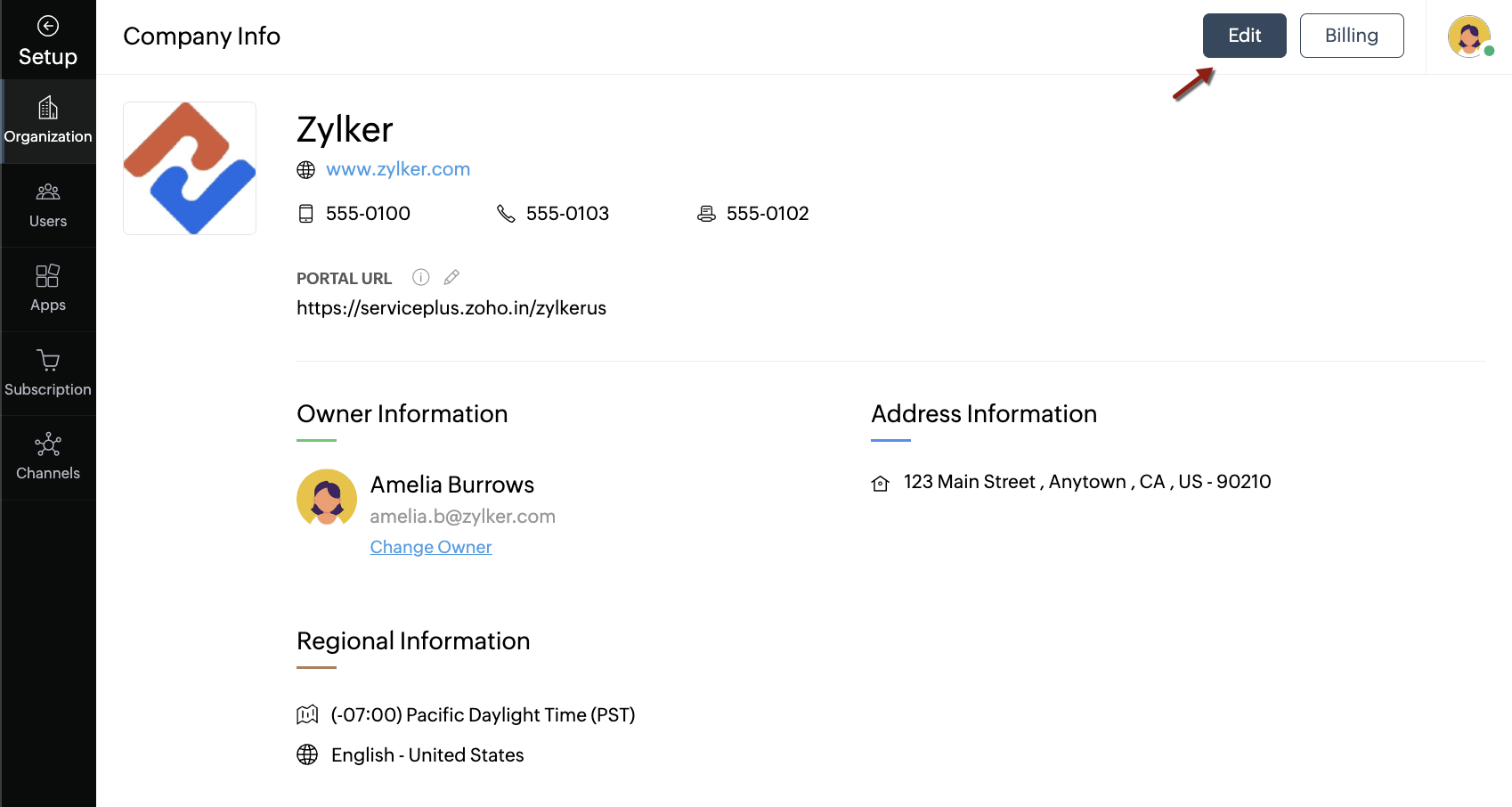Click the time zone map icon
This screenshot has width=1512, height=807.
pyautogui.click(x=307, y=714)
